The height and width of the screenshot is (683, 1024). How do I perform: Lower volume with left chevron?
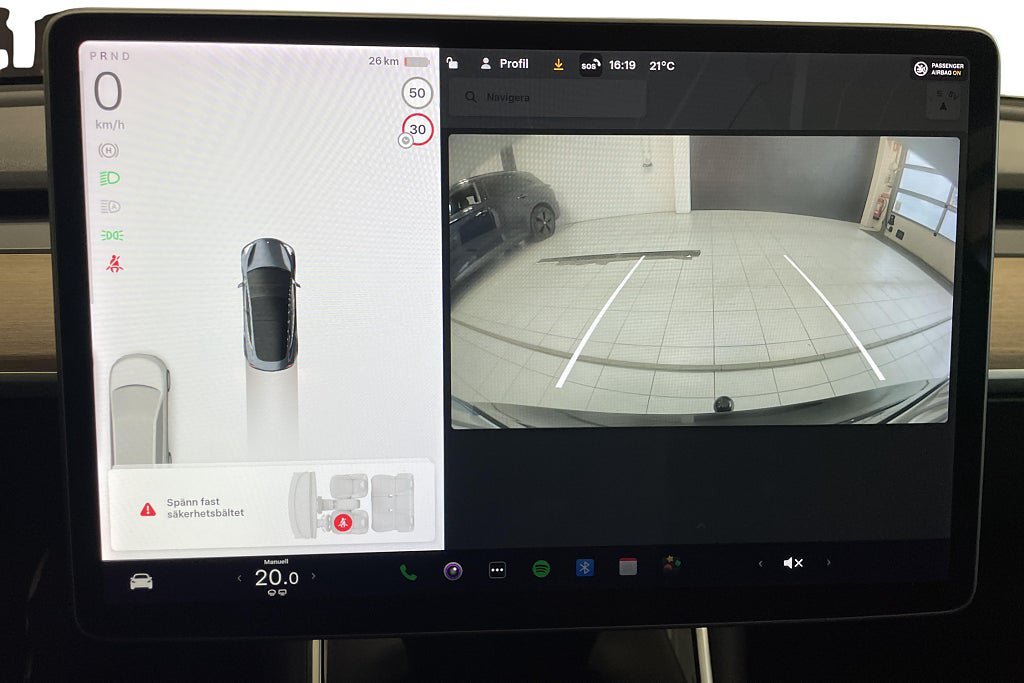760,564
